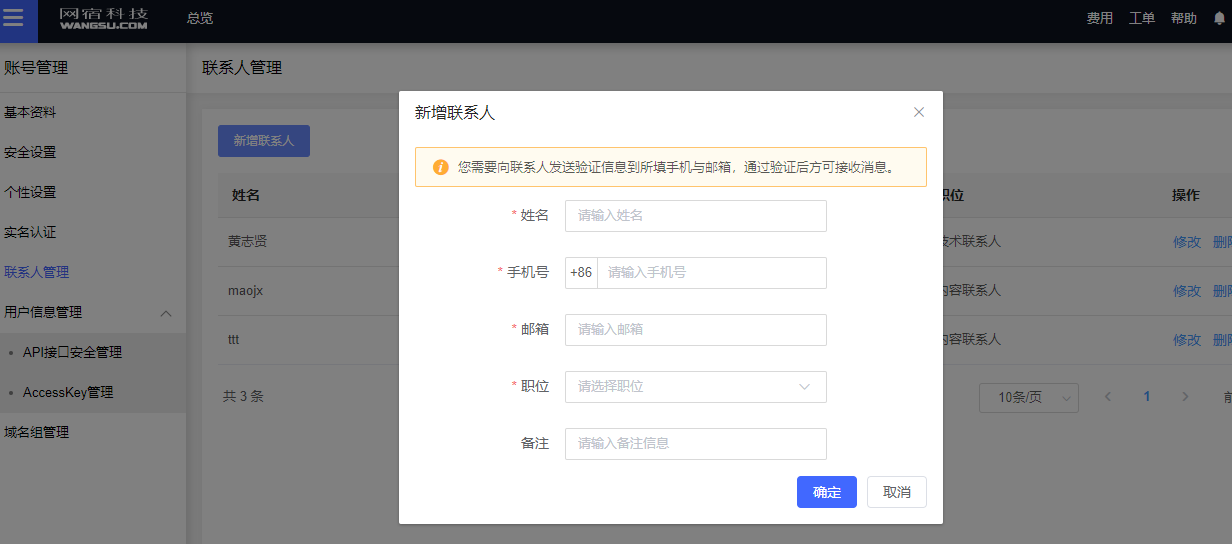The image size is (1232, 544).
Task: Open the 职位 position dropdown
Action: coord(695,387)
